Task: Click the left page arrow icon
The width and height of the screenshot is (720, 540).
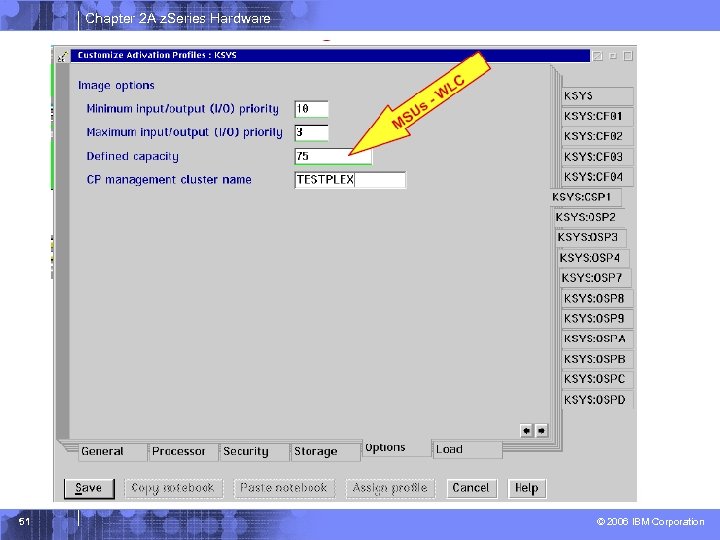Action: tap(526, 431)
